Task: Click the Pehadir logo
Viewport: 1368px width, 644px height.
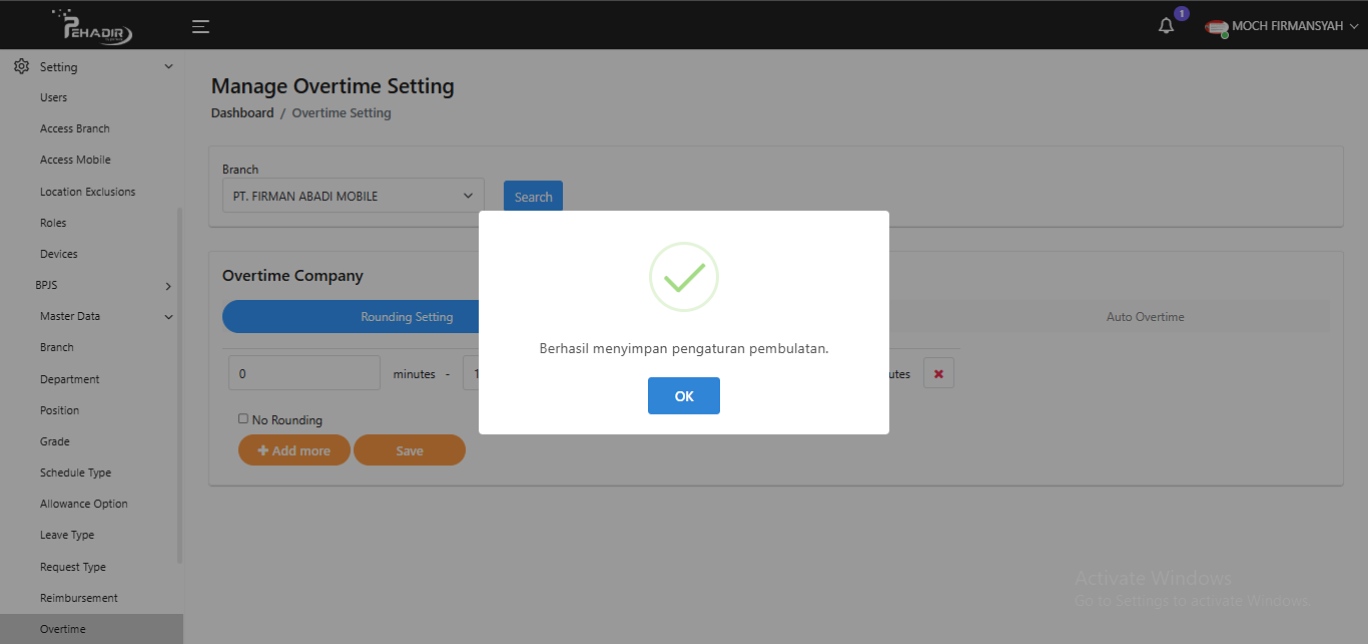Action: 97,26
